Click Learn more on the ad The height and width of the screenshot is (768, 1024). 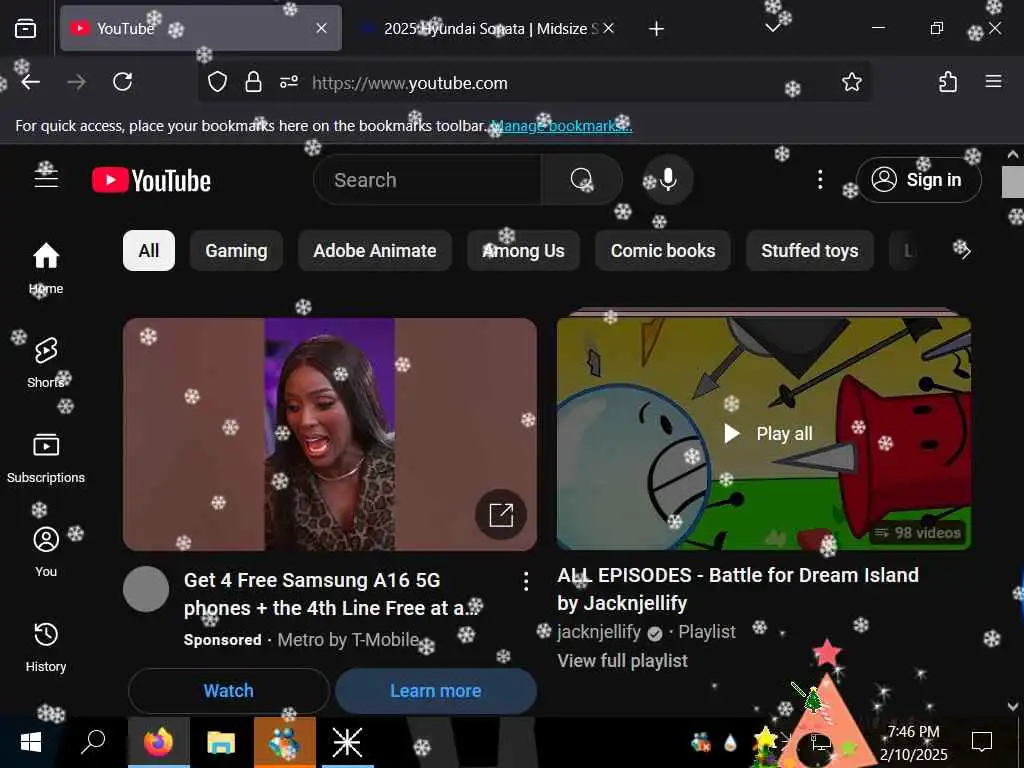point(436,691)
